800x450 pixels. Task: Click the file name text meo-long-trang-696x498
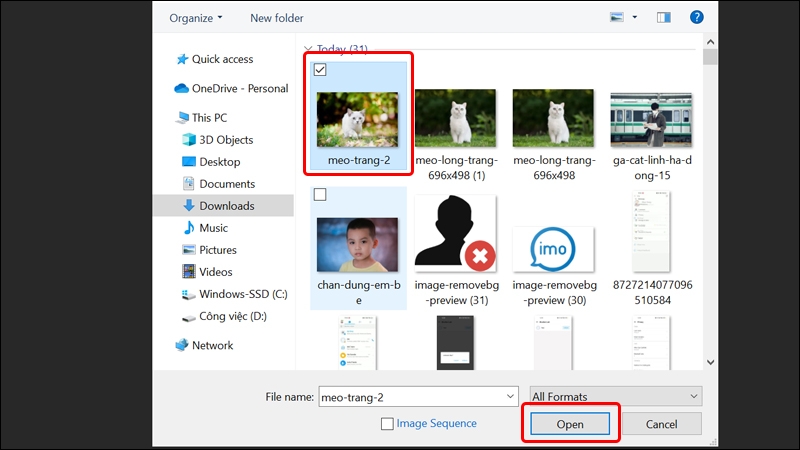[554, 168]
